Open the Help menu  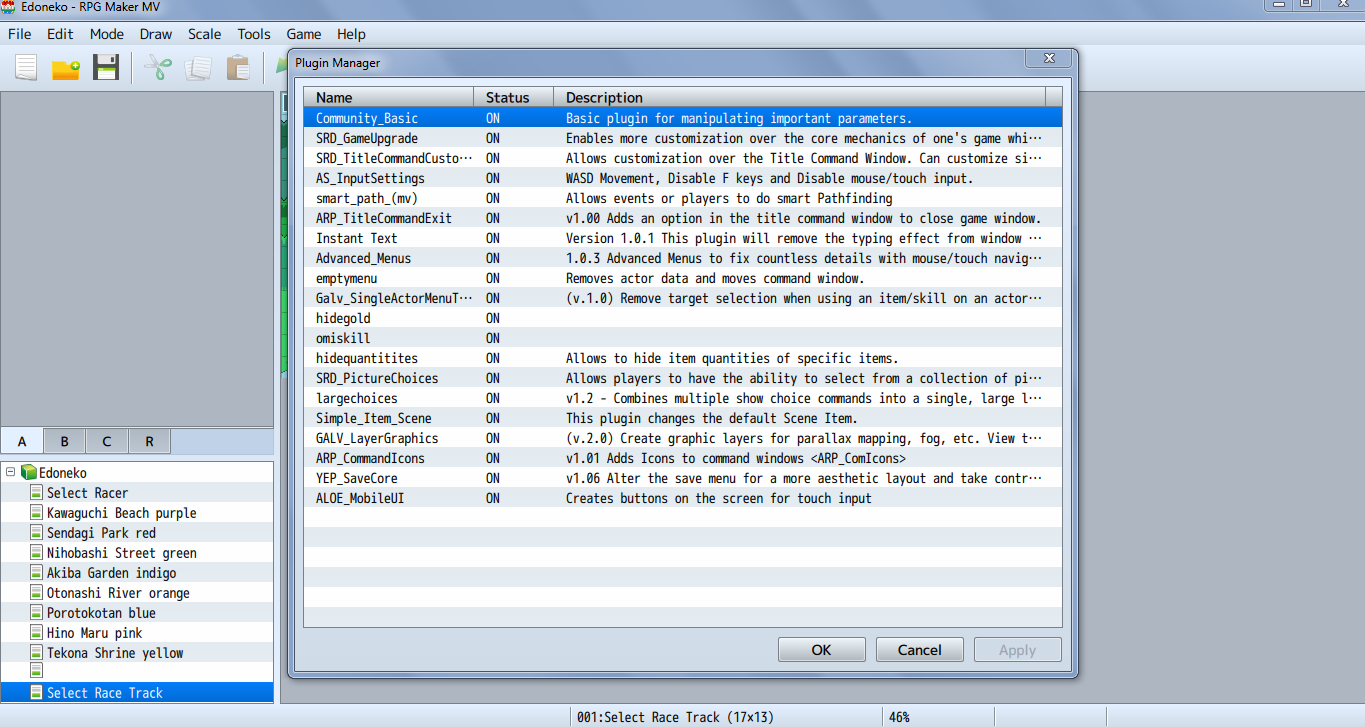tap(351, 34)
